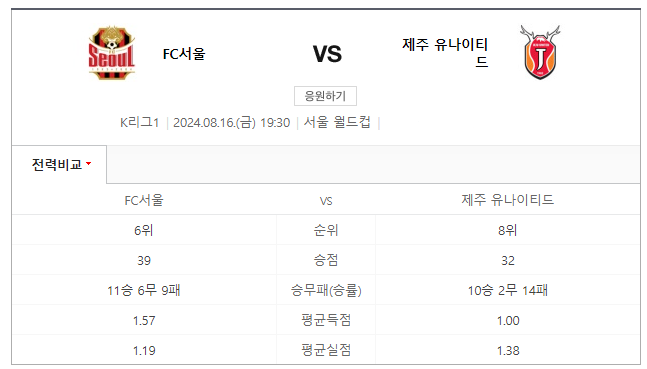
Task: Click Jeju's record 10승 2무 14패
Action: coord(508,290)
